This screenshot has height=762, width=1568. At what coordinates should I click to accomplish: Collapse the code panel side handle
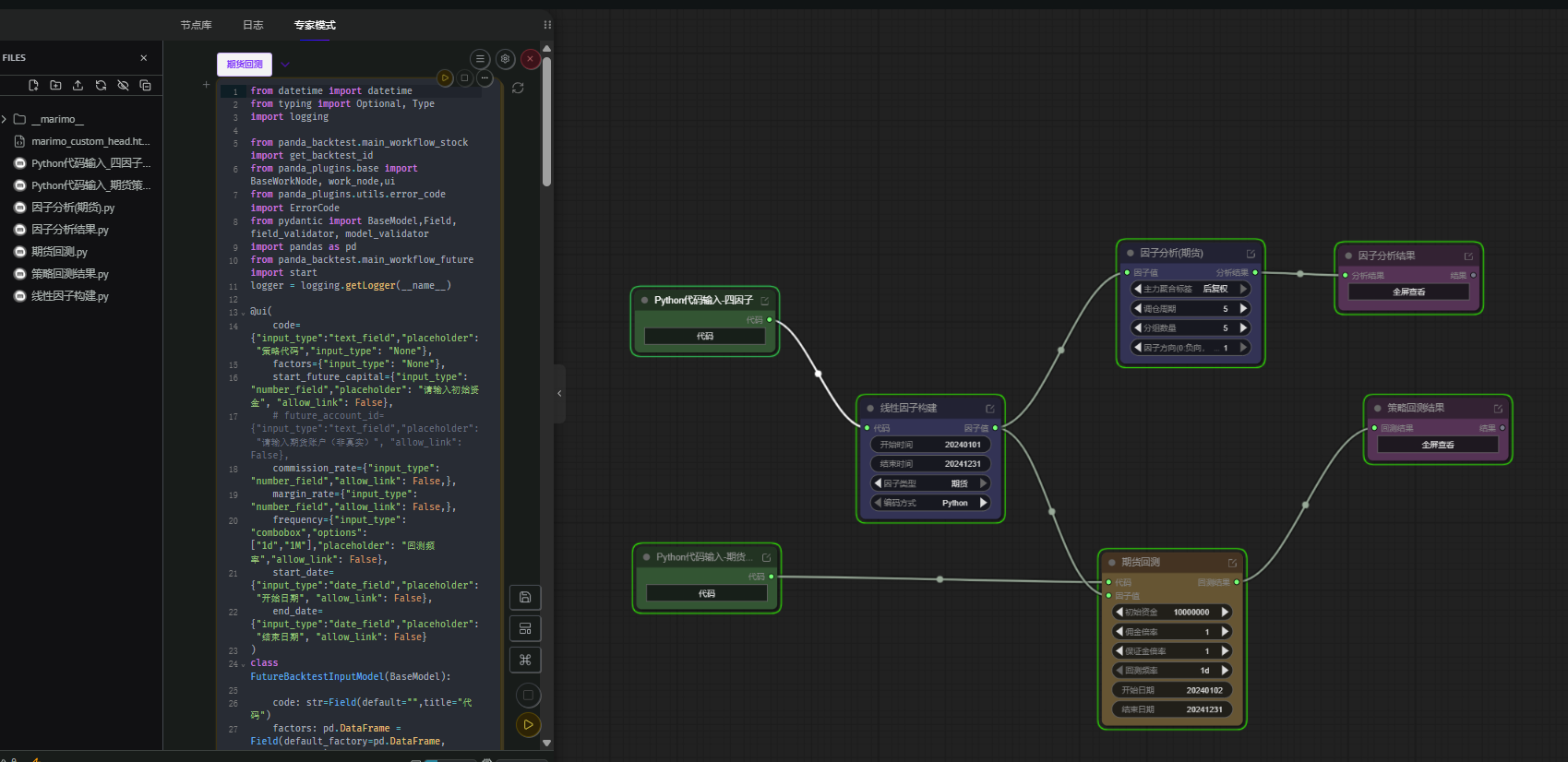point(559,394)
